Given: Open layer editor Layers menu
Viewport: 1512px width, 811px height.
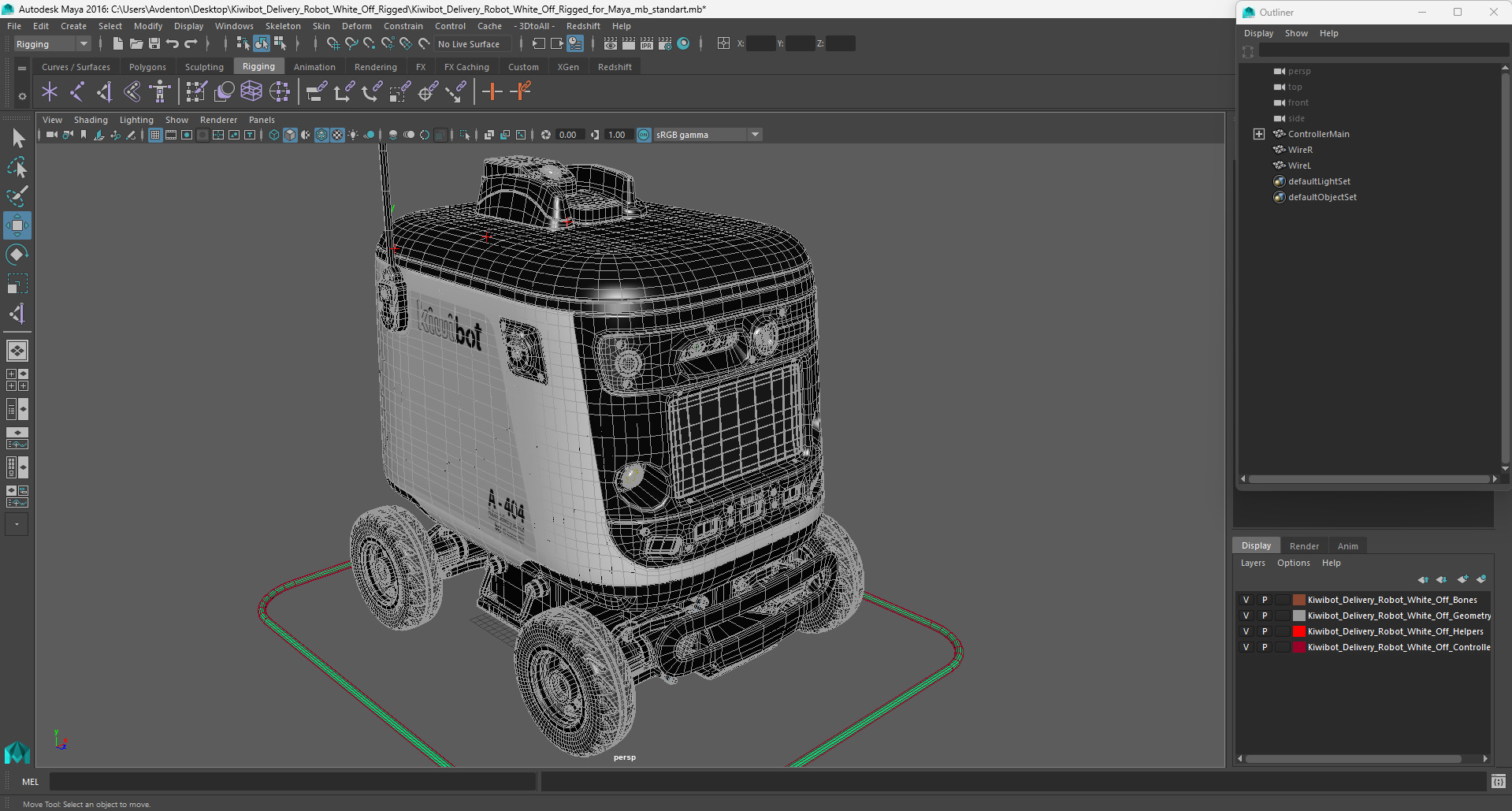Looking at the screenshot, I should [x=1253, y=563].
